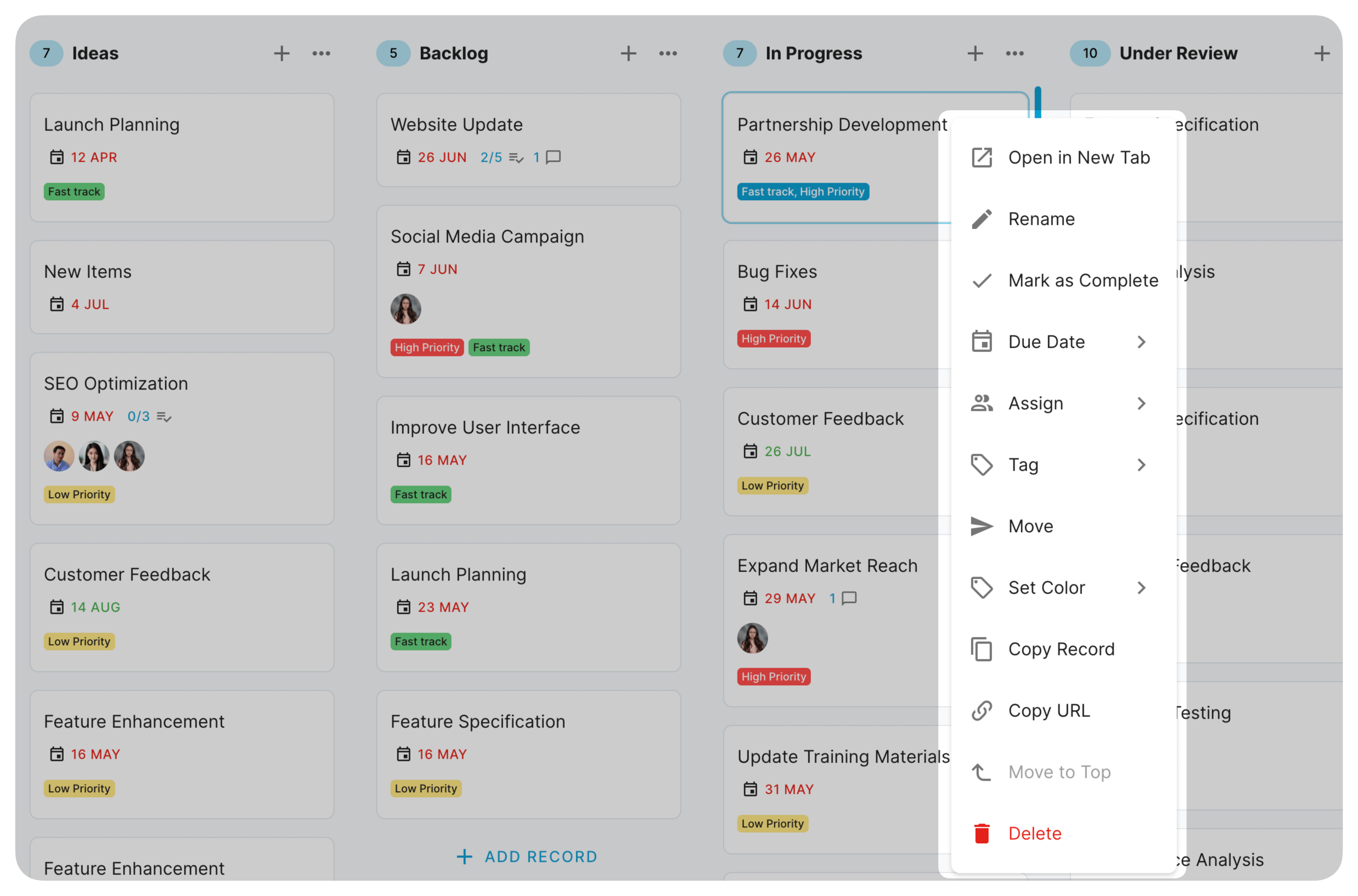Image resolution: width=1358 pixels, height=896 pixels.
Task: Click Website Update checklist progress icon
Action: coord(516,157)
